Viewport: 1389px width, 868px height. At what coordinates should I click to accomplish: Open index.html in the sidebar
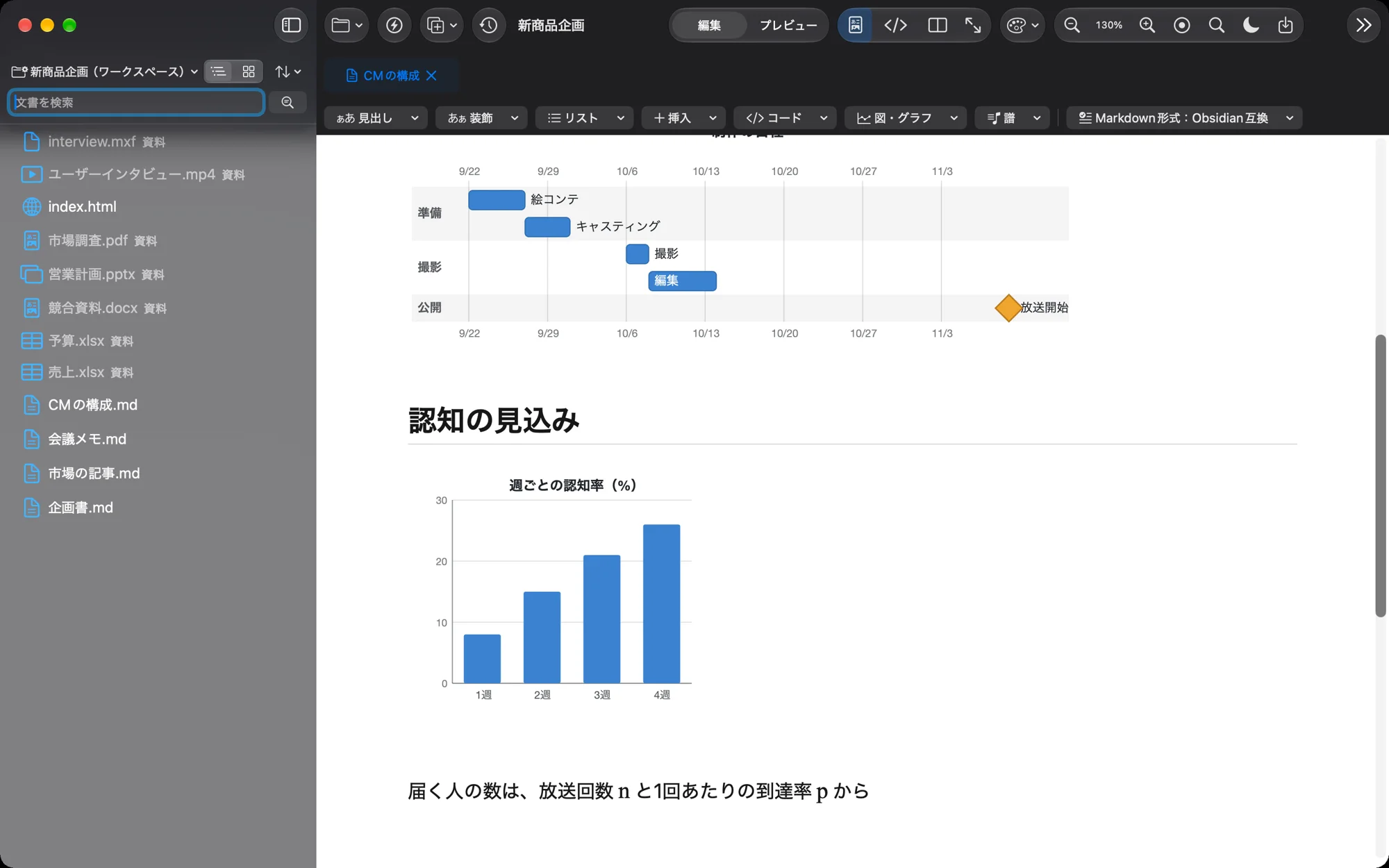tap(82, 207)
